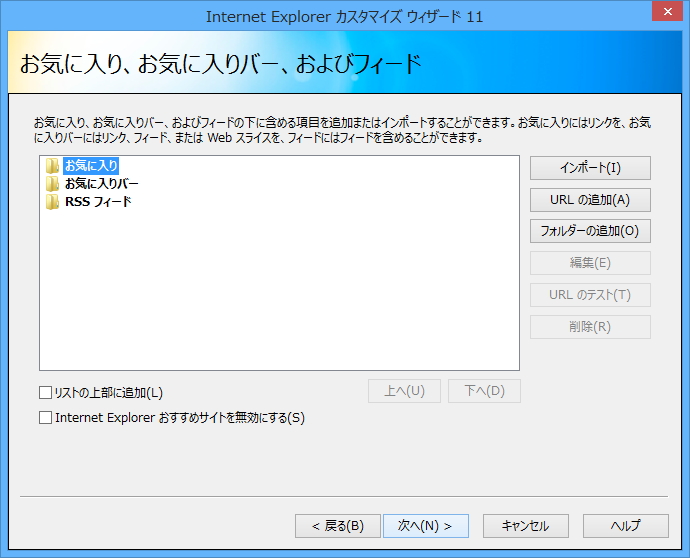Click the お気に入り folder icon

click(52, 165)
